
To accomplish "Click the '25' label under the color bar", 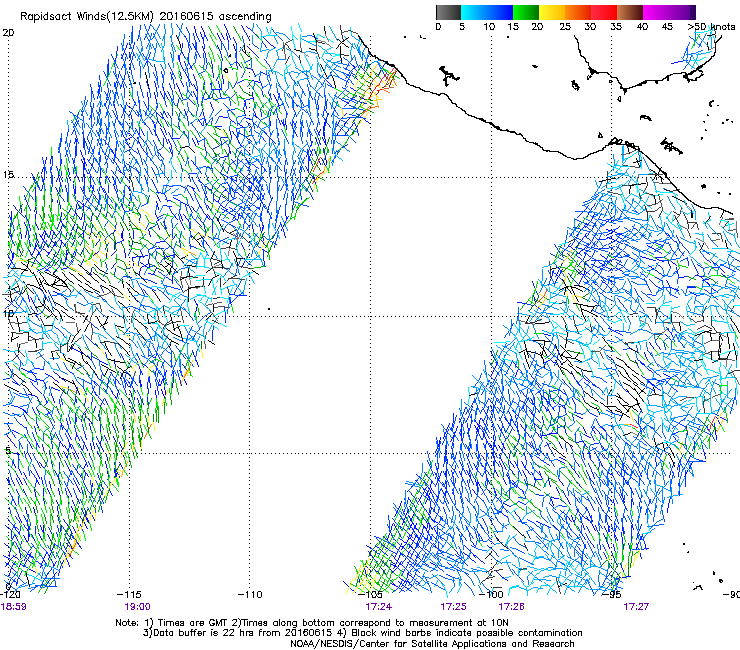I will coord(565,26).
